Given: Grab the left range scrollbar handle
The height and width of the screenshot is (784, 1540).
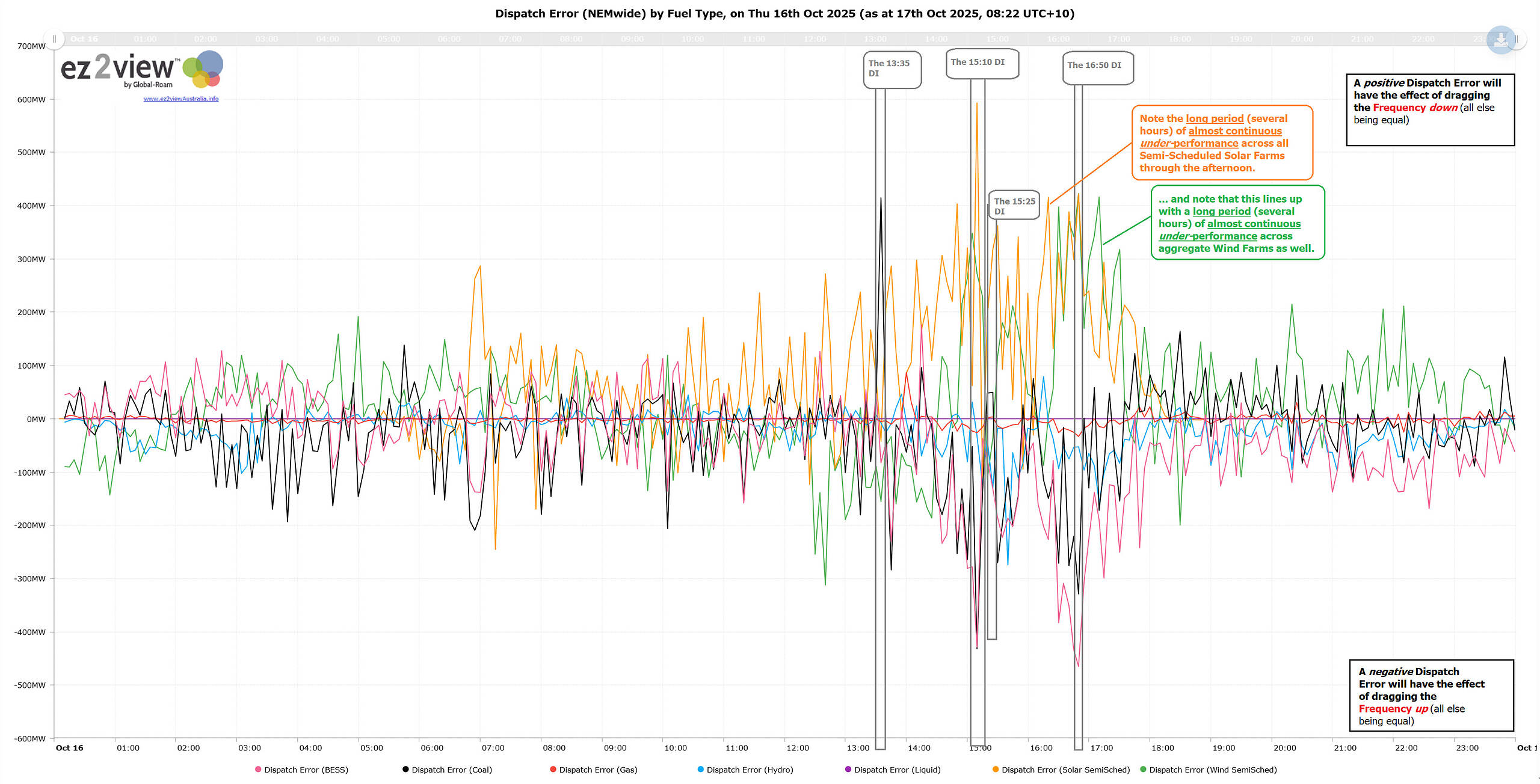Looking at the screenshot, I should [54, 39].
